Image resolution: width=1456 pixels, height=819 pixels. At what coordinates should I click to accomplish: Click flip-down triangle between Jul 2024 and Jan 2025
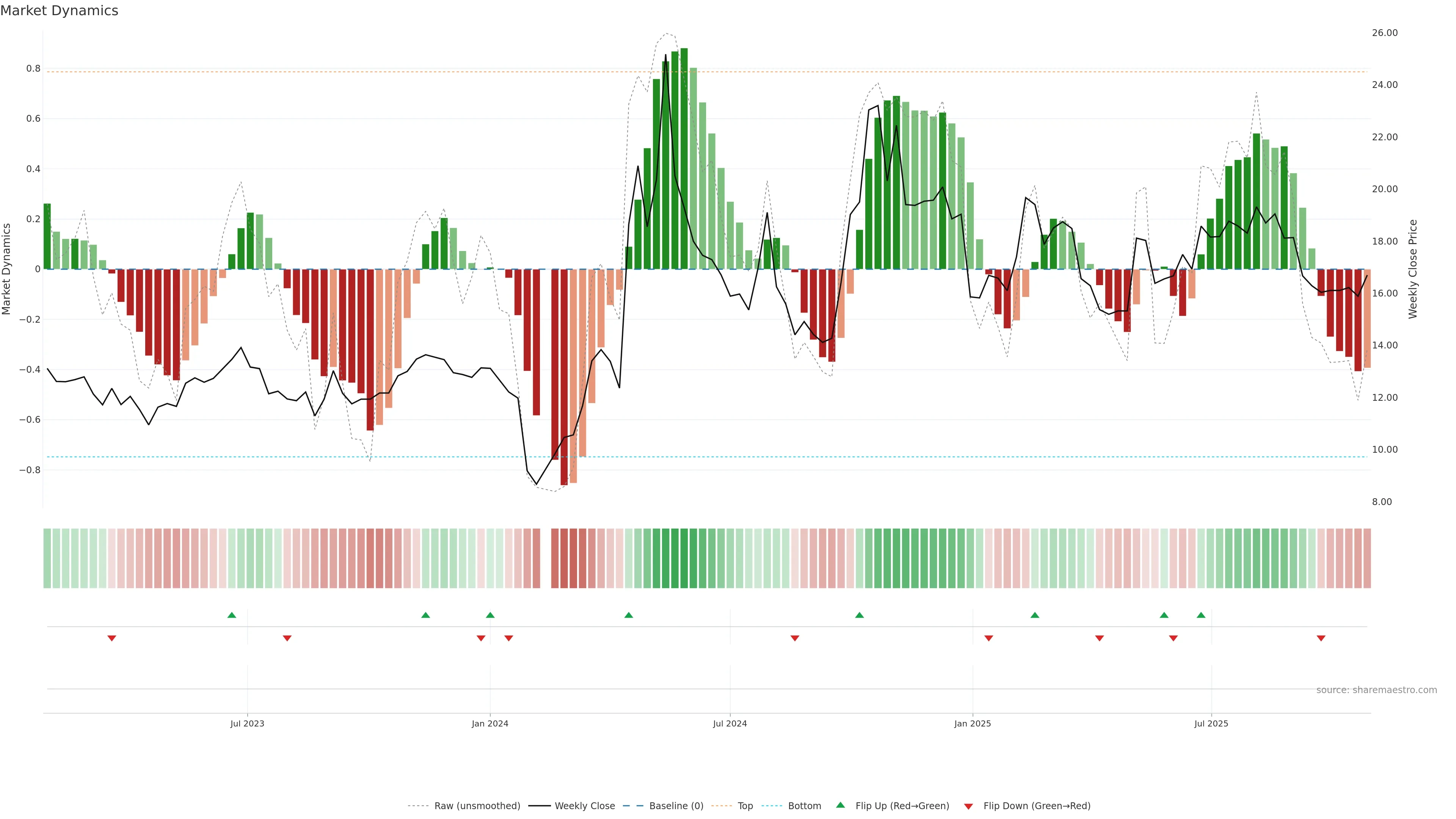click(x=795, y=638)
